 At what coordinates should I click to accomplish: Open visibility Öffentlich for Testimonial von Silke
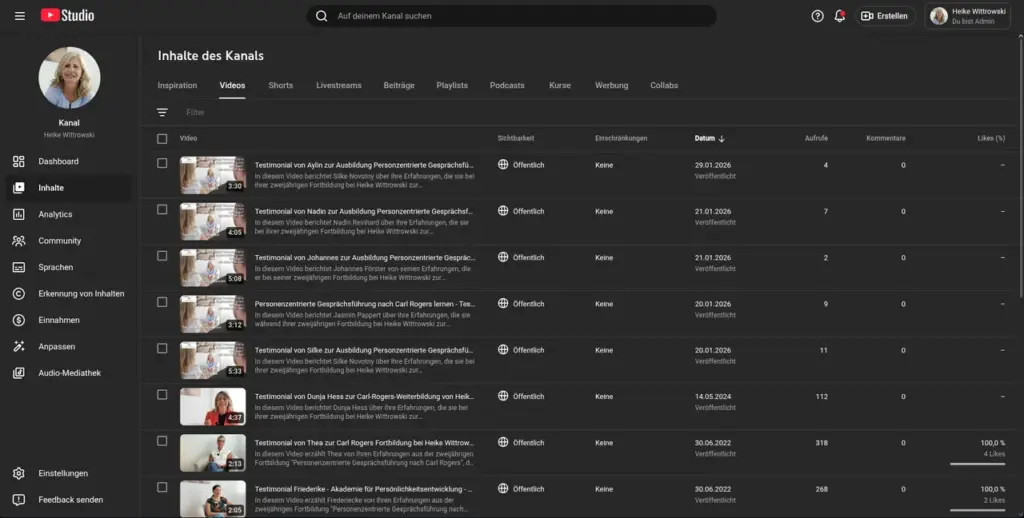[521, 350]
